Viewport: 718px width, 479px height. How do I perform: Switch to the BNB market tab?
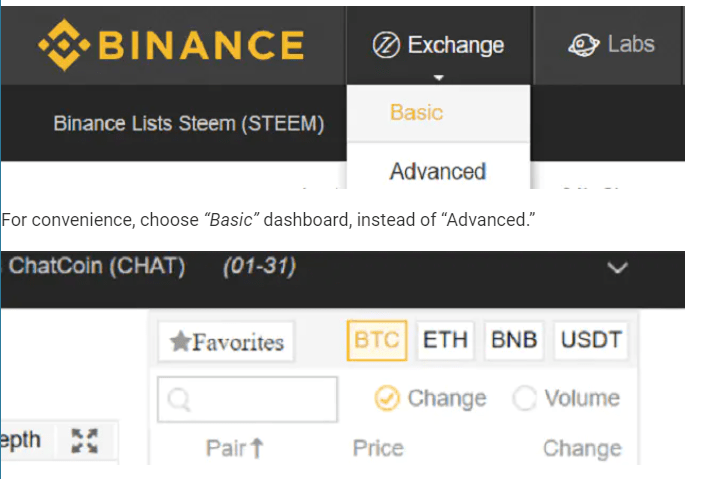click(x=514, y=340)
